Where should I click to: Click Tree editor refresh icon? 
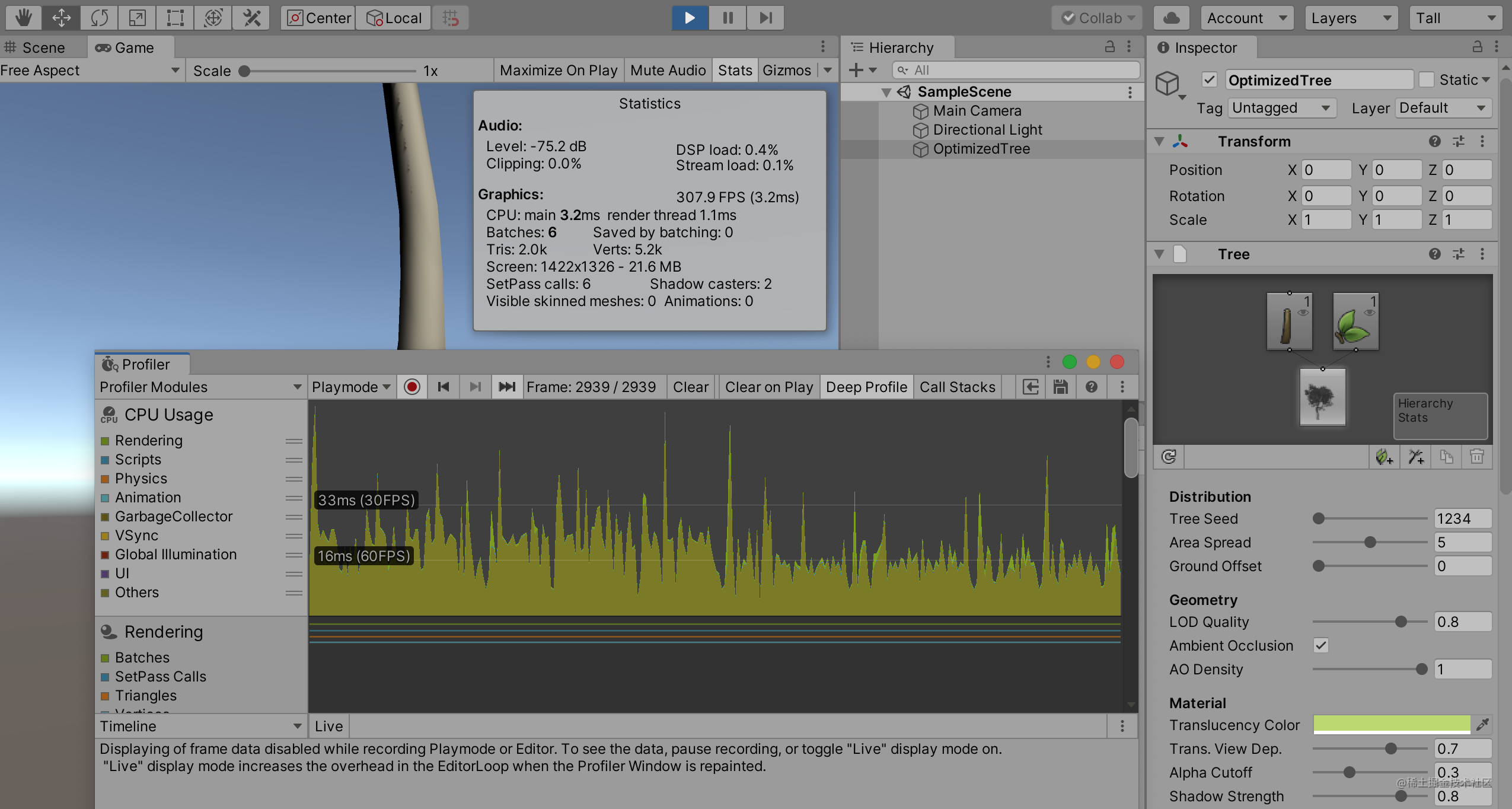click(x=1168, y=457)
